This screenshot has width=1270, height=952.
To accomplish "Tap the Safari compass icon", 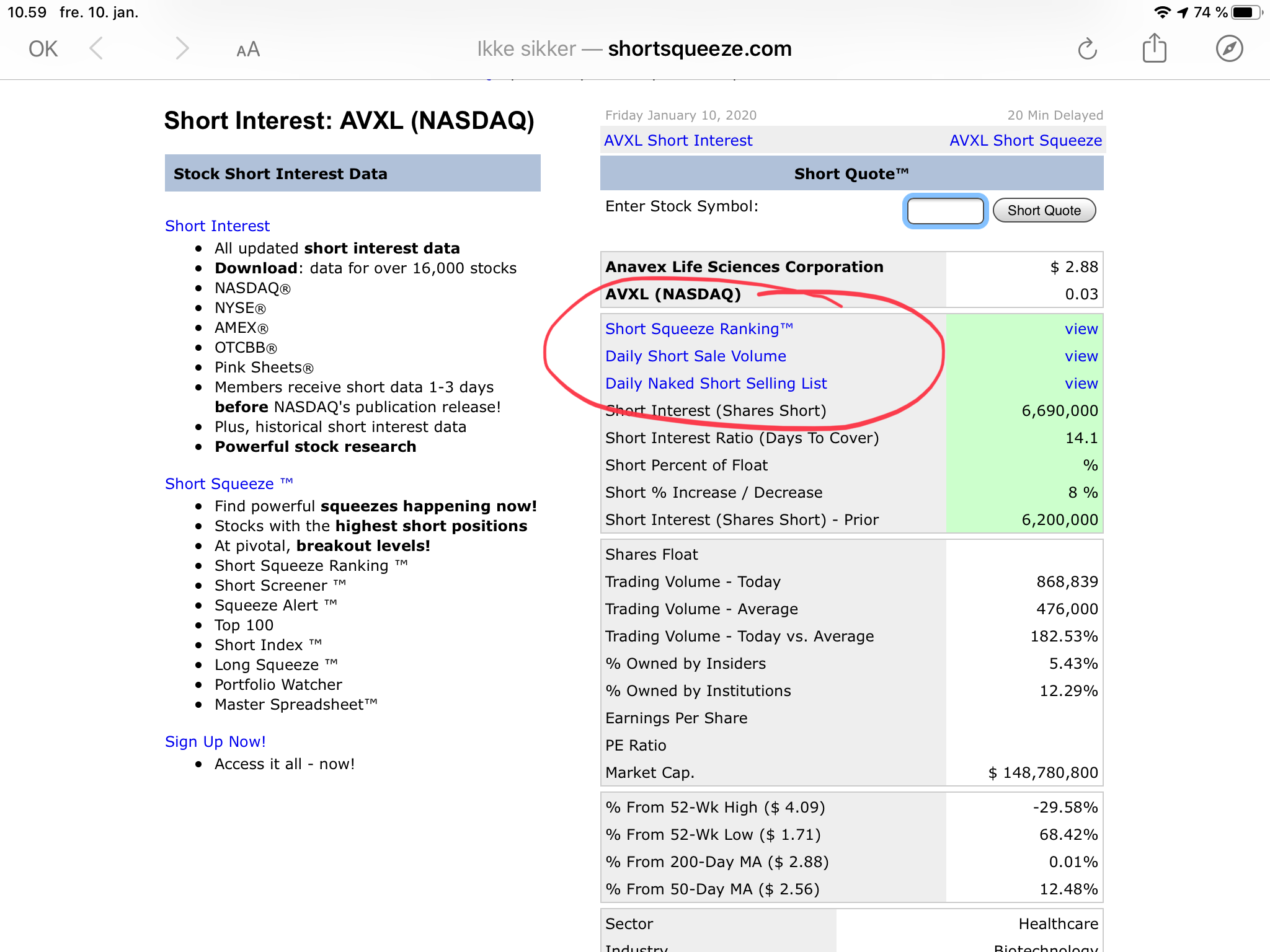I will coord(1229,48).
